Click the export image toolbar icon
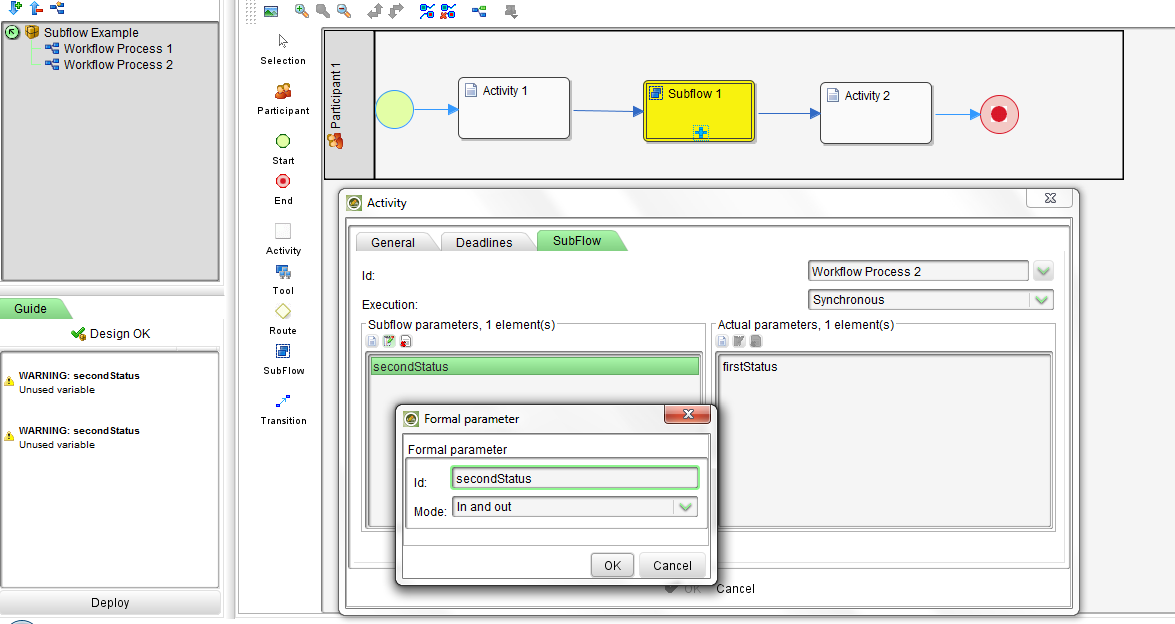Image resolution: width=1175 pixels, height=624 pixels. point(271,11)
